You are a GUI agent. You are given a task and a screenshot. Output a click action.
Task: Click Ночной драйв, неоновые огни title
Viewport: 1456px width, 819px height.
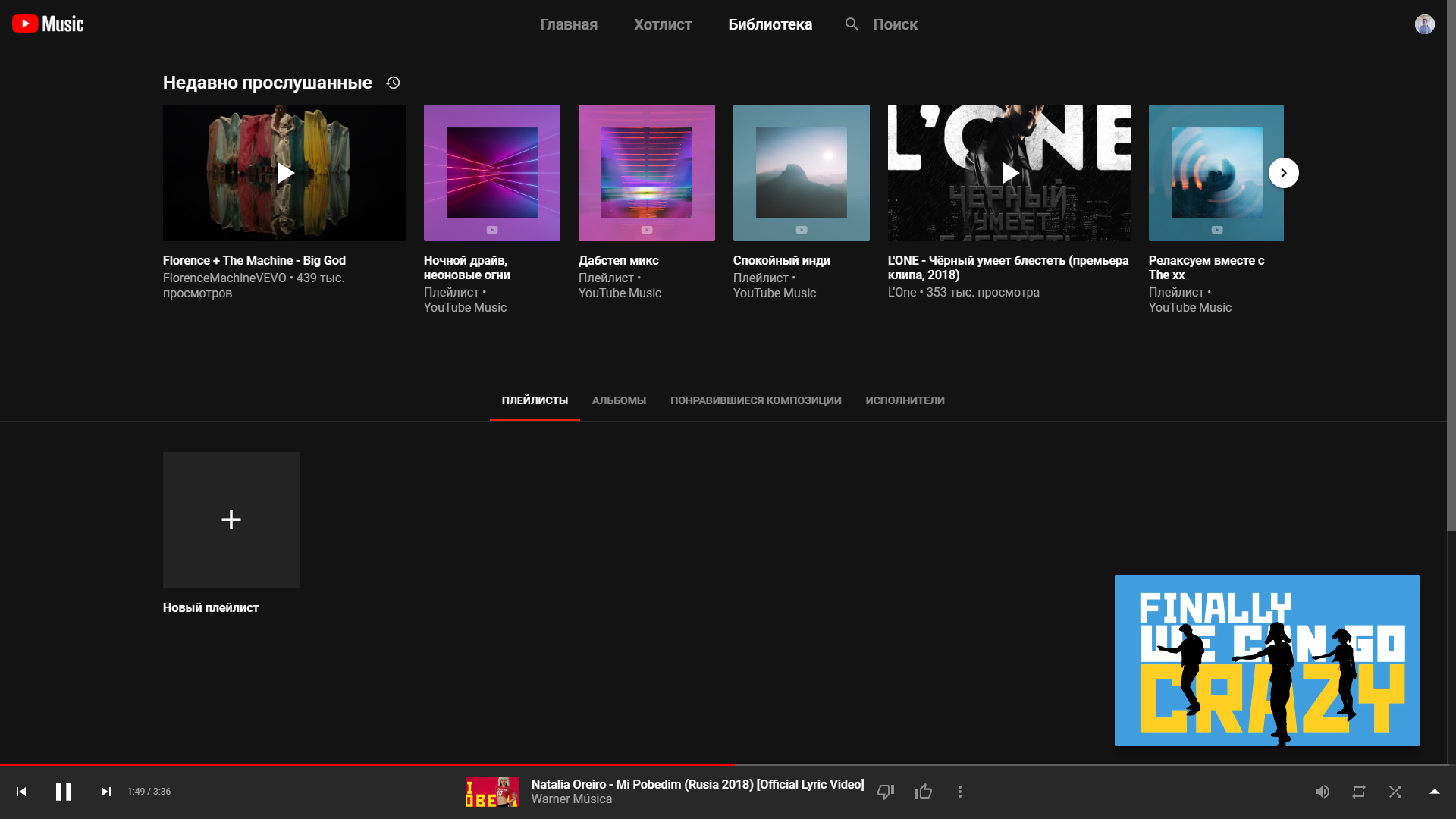click(x=467, y=268)
